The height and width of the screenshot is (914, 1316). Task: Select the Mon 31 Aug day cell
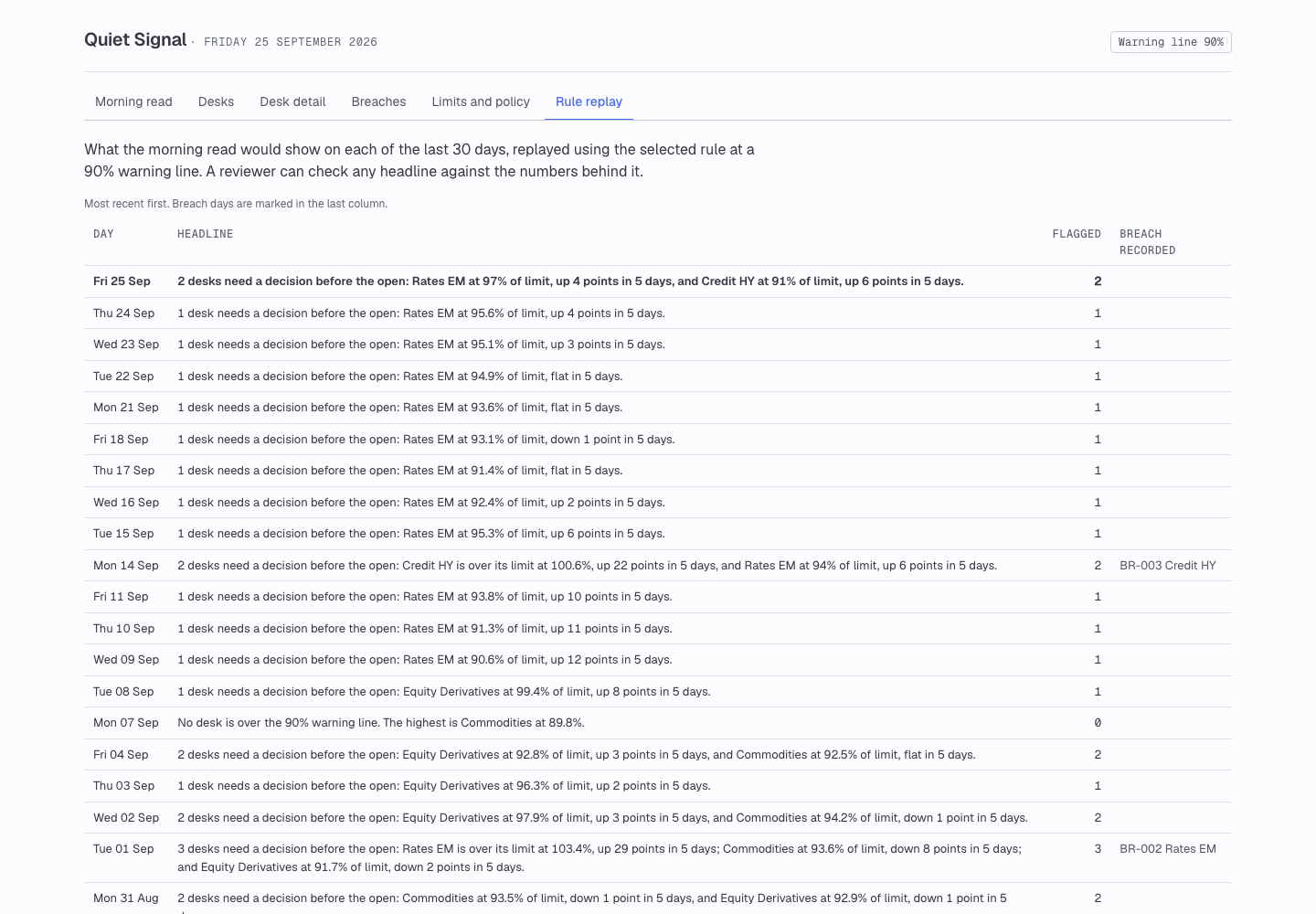(x=126, y=898)
